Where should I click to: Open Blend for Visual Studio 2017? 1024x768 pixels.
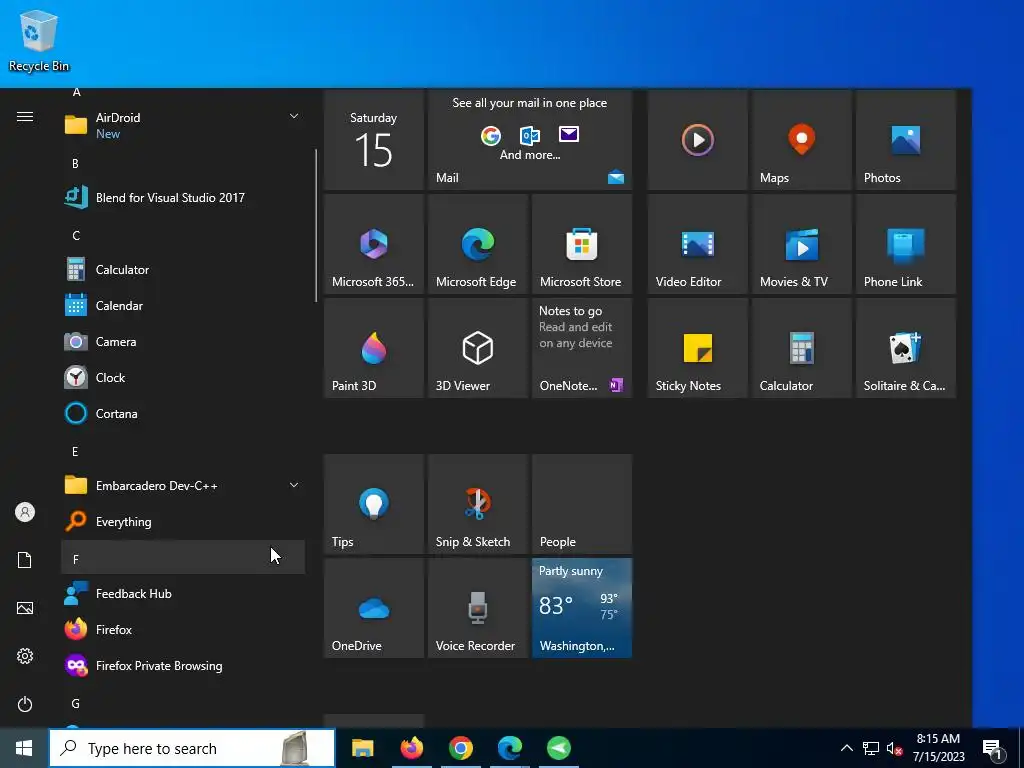coord(183,197)
